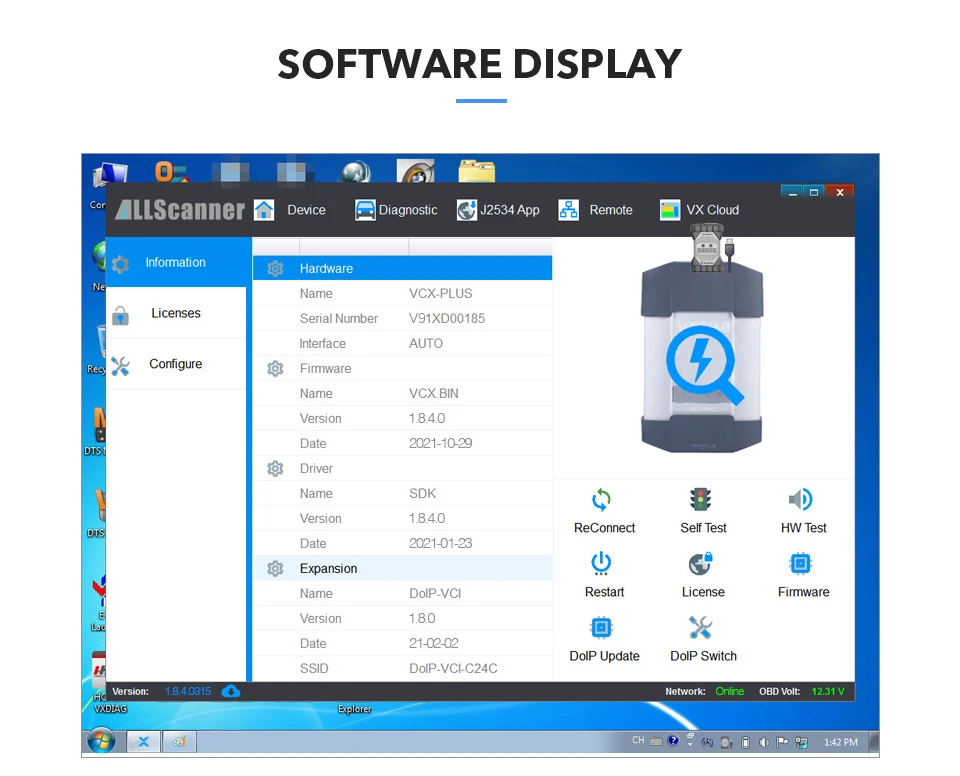Screen dimensions: 960x776
Task: Click the Restart label
Action: tap(604, 592)
